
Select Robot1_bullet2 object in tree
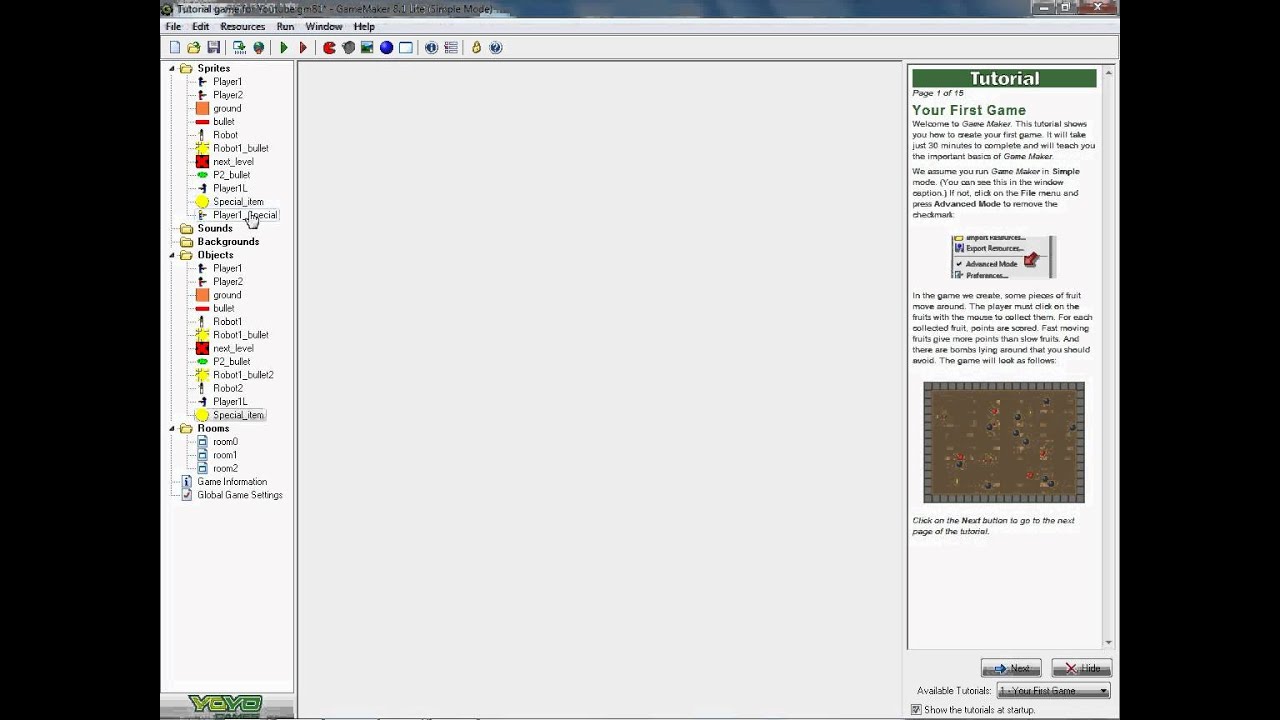(243, 375)
